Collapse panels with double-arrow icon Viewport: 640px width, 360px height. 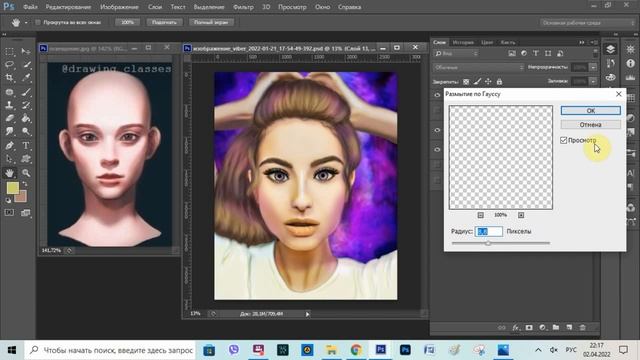581,42
